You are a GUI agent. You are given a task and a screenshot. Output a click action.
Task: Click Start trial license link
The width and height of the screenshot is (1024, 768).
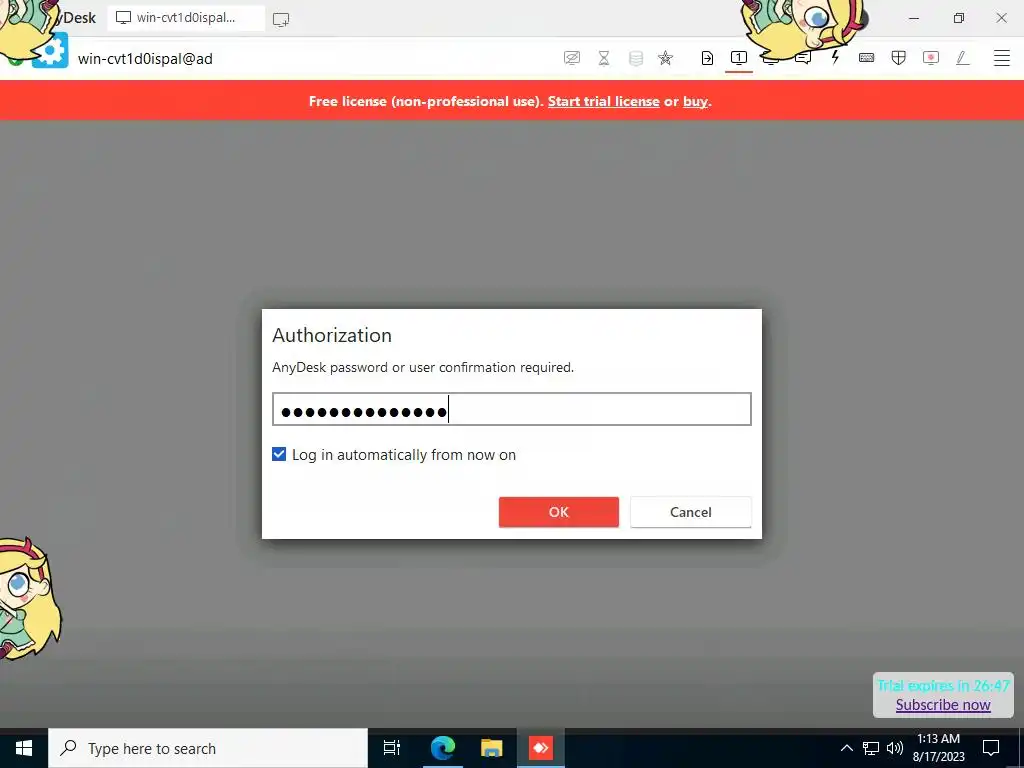(603, 101)
